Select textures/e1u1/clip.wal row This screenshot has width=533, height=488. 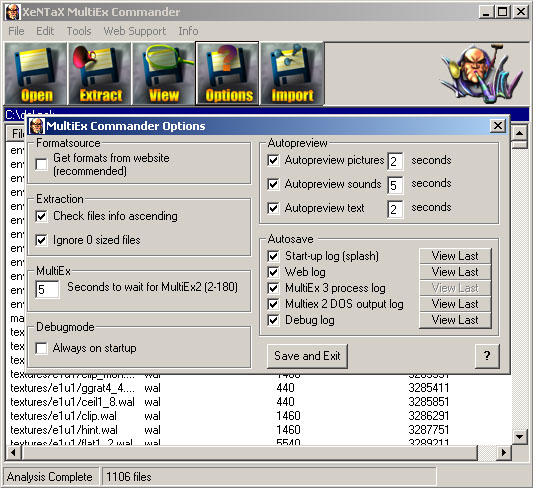pos(258,416)
